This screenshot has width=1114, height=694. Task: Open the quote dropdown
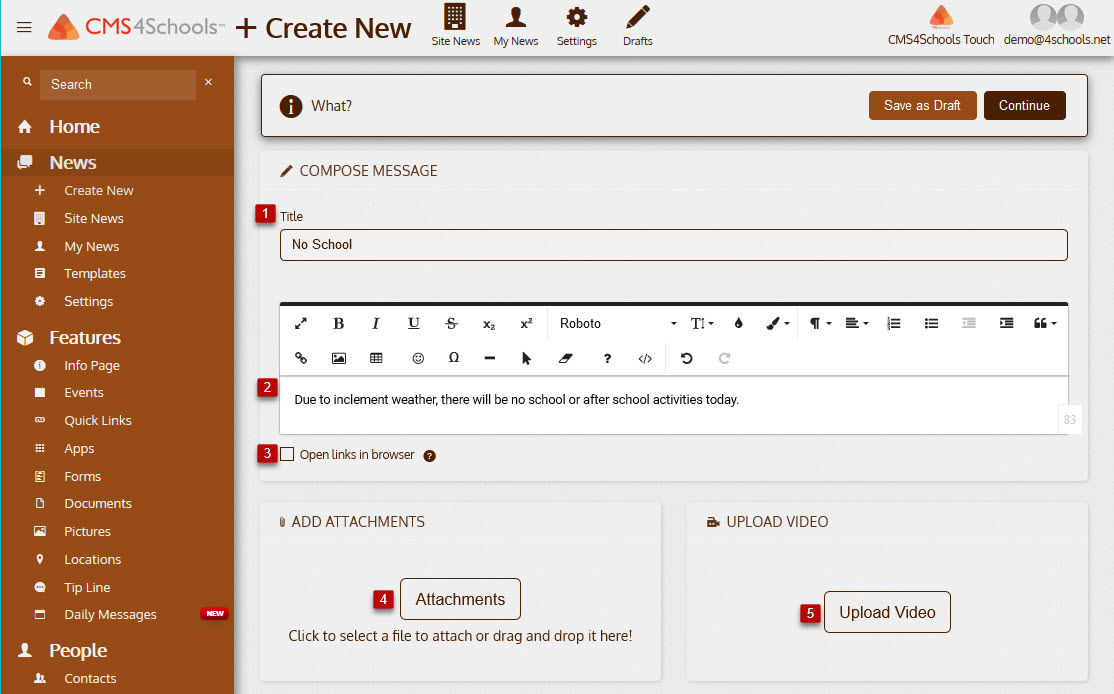tap(1045, 323)
